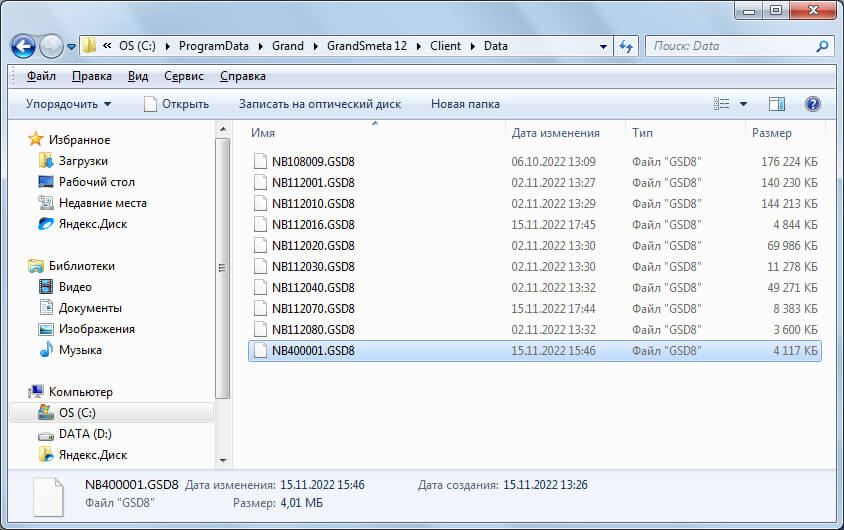Click the Компьютер icon
The width and height of the screenshot is (844, 530).
pyautogui.click(x=36, y=391)
